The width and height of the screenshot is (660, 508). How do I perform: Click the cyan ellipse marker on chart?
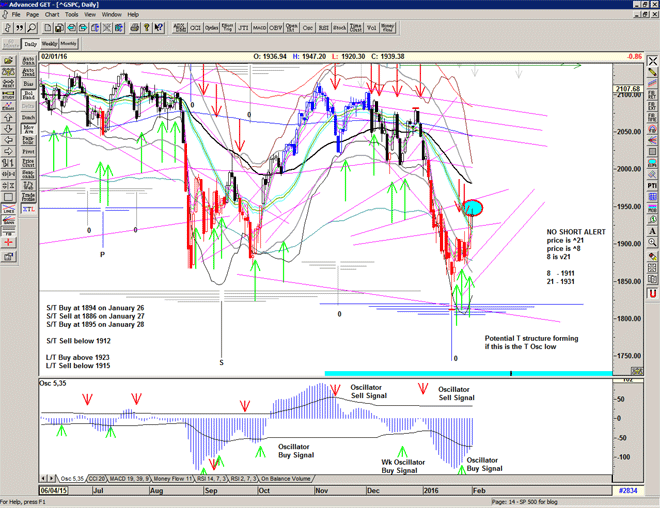tap(474, 208)
